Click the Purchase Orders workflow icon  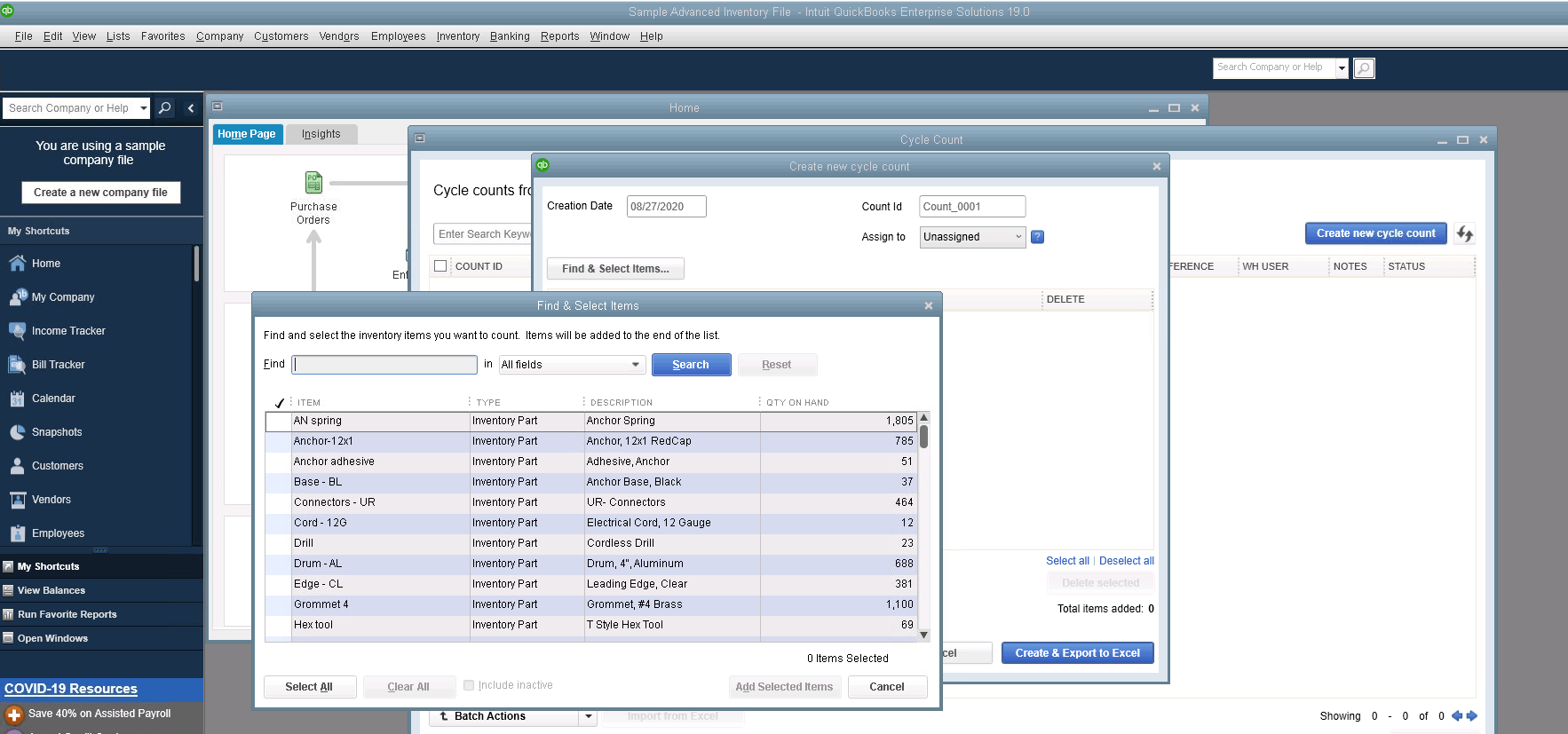tap(313, 183)
